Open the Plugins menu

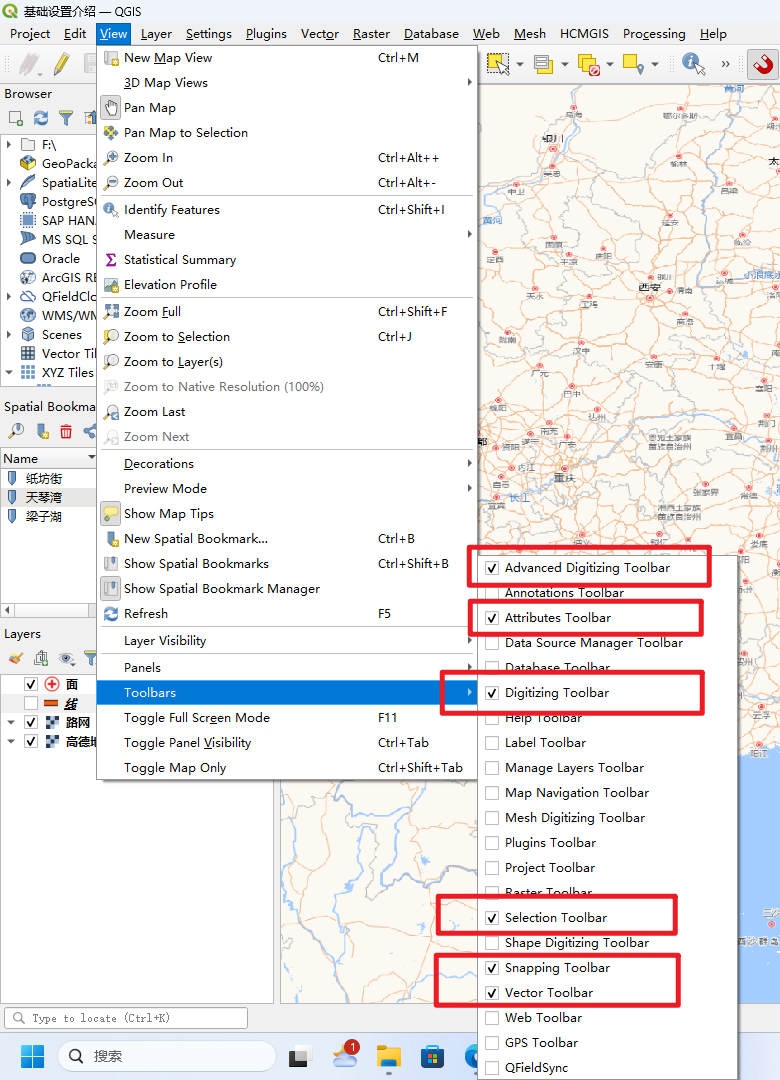(266, 34)
